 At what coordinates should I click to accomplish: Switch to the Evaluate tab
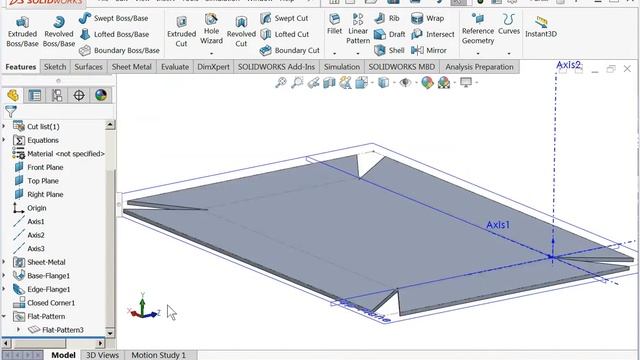(x=175, y=67)
